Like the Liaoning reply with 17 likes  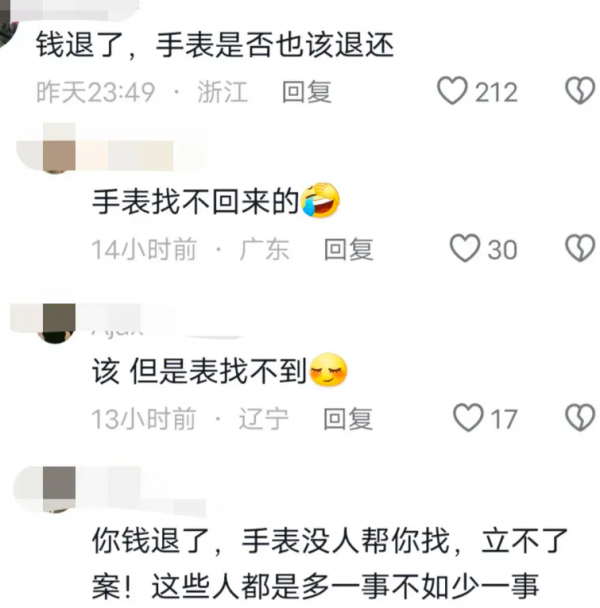468,418
